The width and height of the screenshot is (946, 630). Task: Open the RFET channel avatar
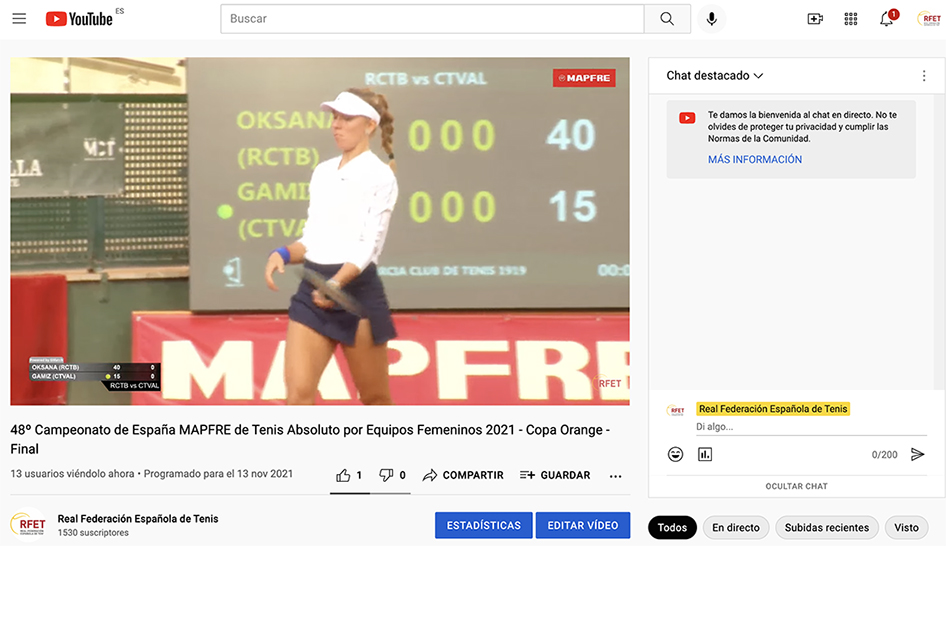28,525
